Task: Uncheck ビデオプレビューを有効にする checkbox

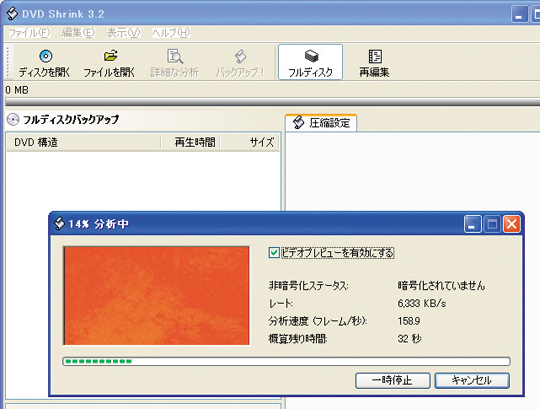Action: point(274,253)
